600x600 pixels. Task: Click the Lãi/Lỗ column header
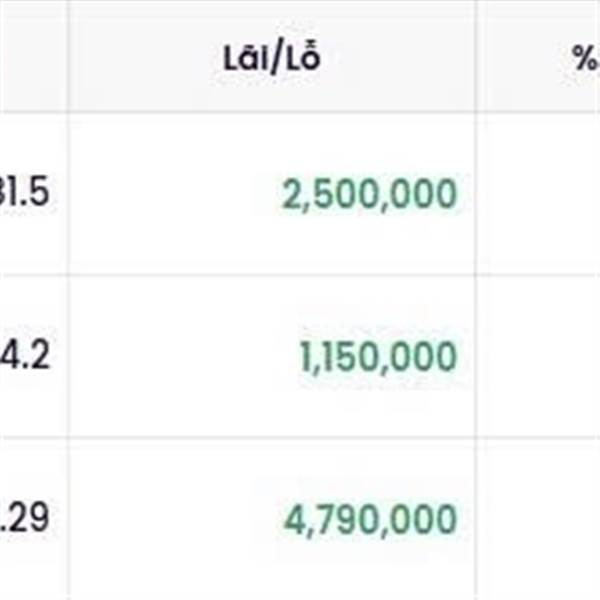271,57
